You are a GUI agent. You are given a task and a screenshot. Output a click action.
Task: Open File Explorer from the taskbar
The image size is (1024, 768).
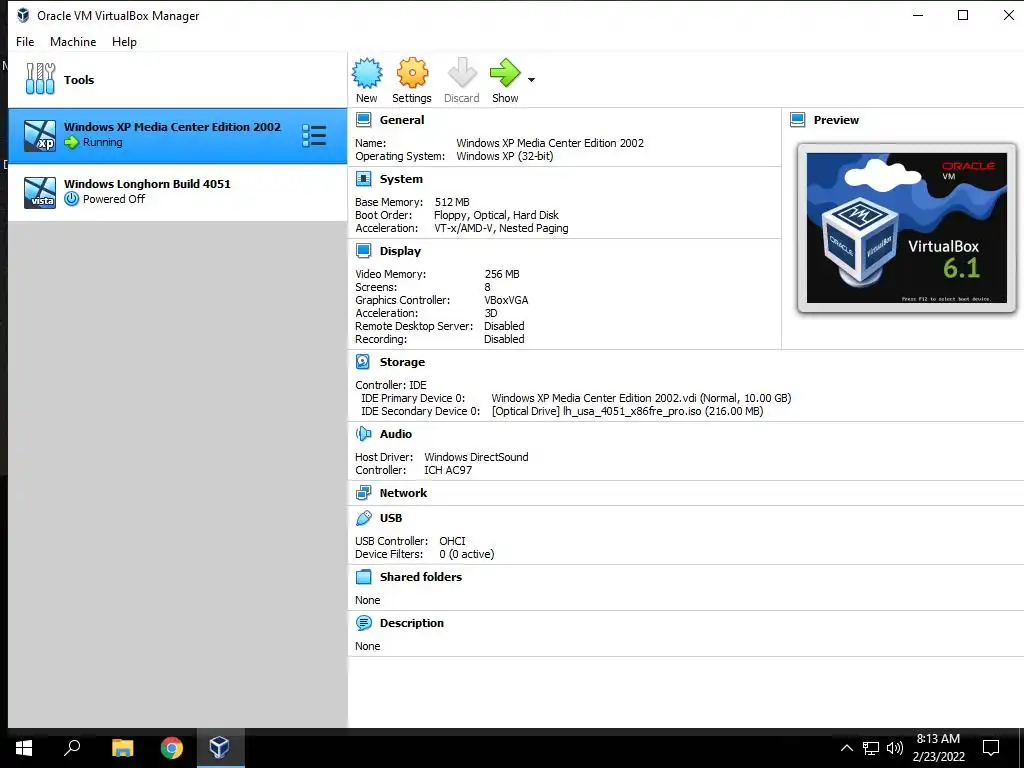pos(122,748)
